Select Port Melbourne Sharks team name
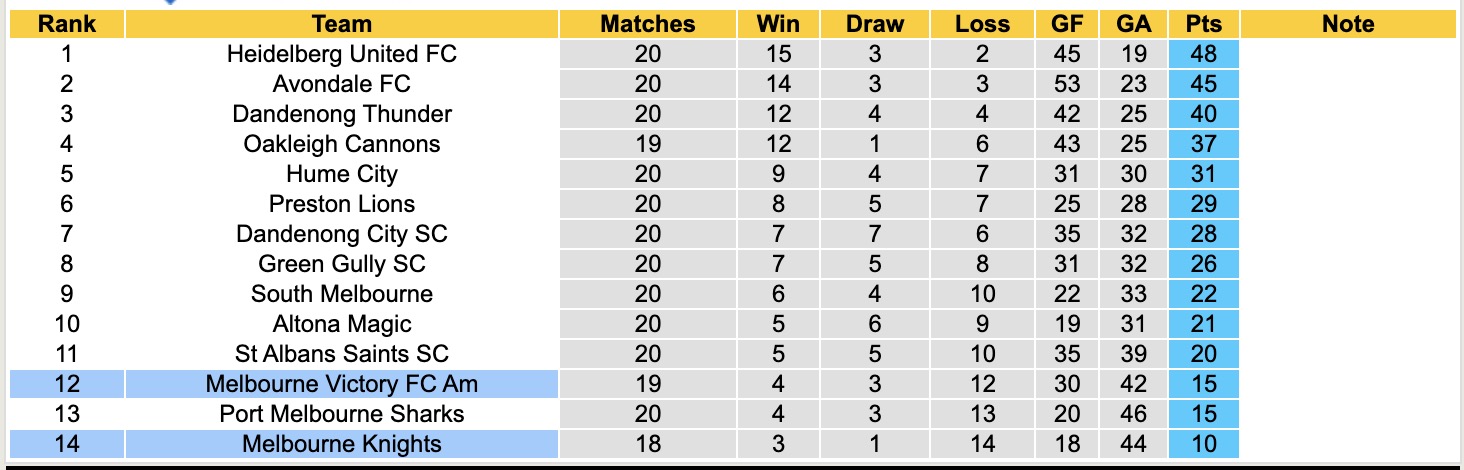The image size is (1464, 470). [x=341, y=414]
